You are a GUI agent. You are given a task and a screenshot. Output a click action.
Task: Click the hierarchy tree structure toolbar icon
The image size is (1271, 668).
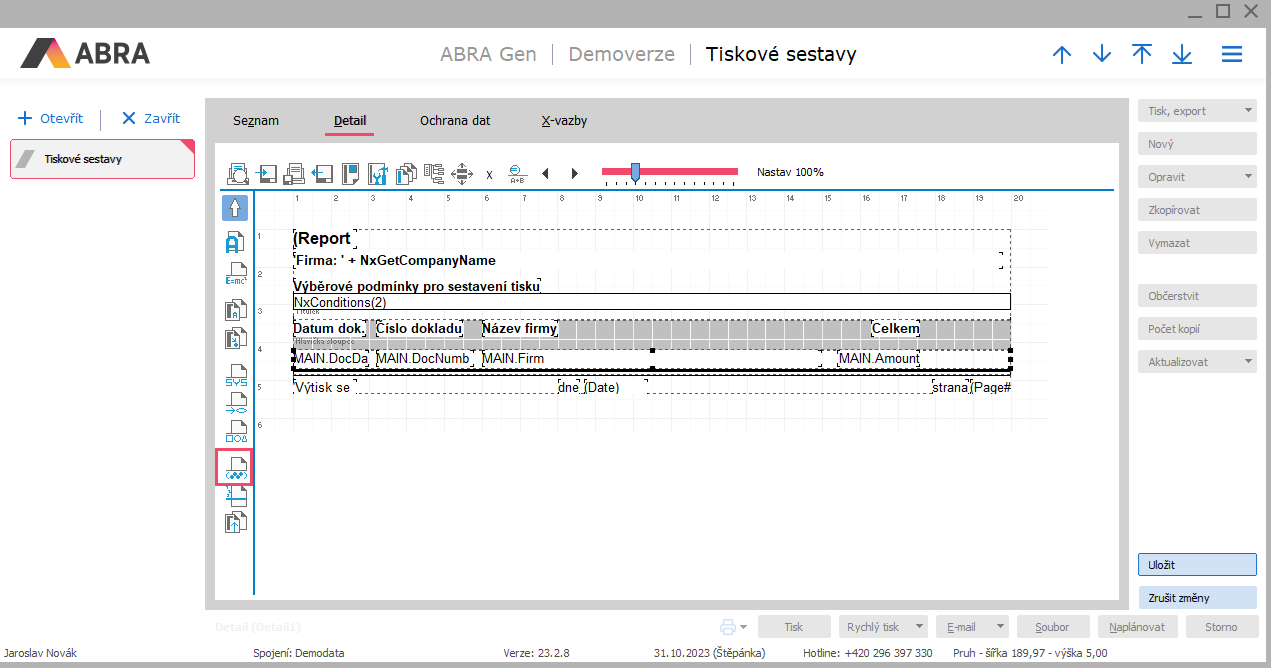point(434,174)
